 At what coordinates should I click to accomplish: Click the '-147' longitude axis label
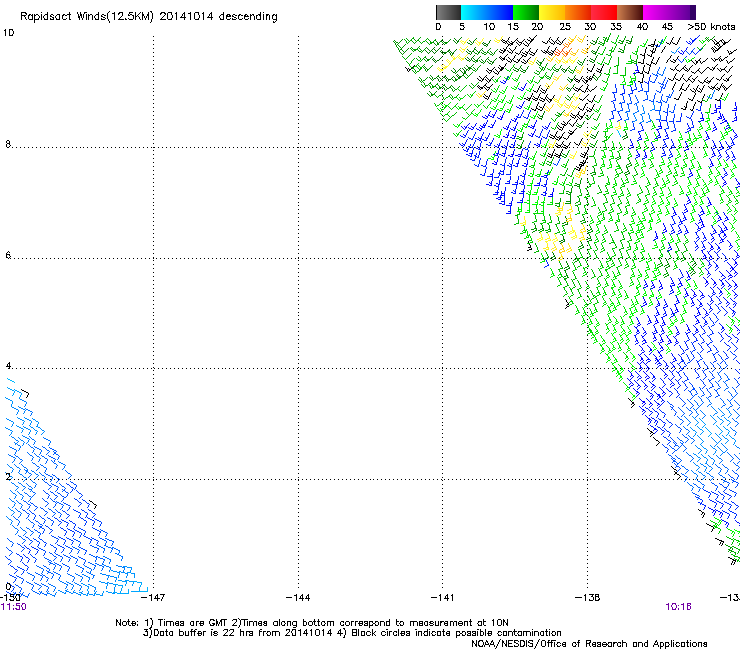tap(153, 598)
